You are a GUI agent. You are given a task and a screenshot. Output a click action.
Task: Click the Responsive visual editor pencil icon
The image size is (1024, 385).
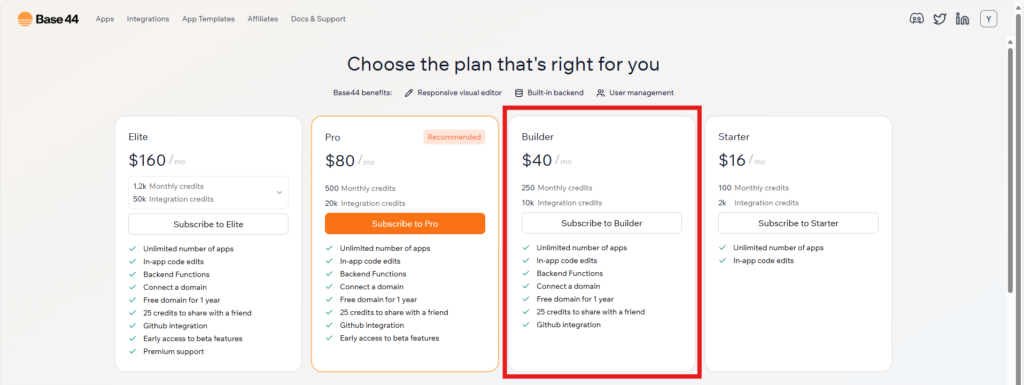[x=409, y=93]
